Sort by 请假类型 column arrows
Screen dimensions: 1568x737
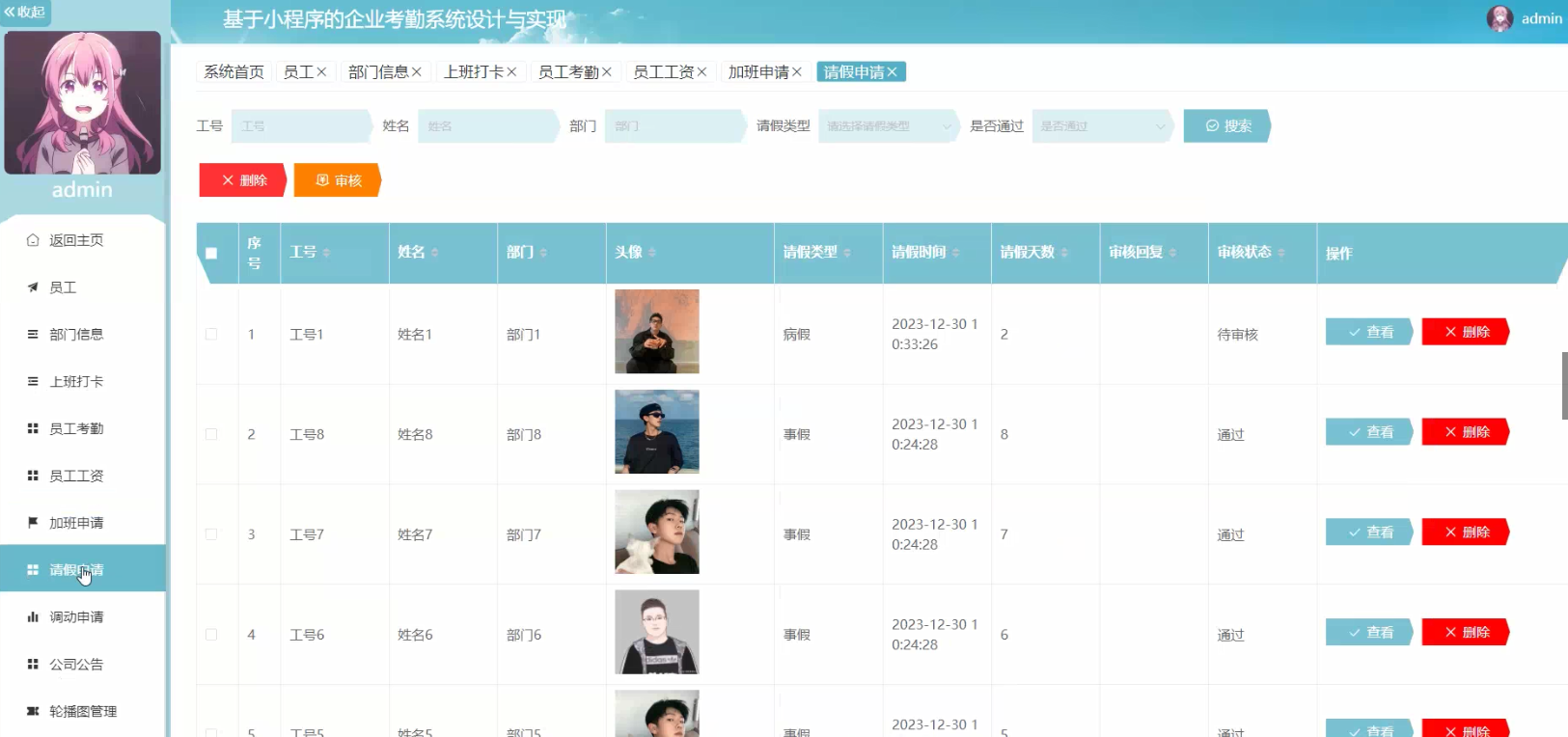click(x=847, y=253)
